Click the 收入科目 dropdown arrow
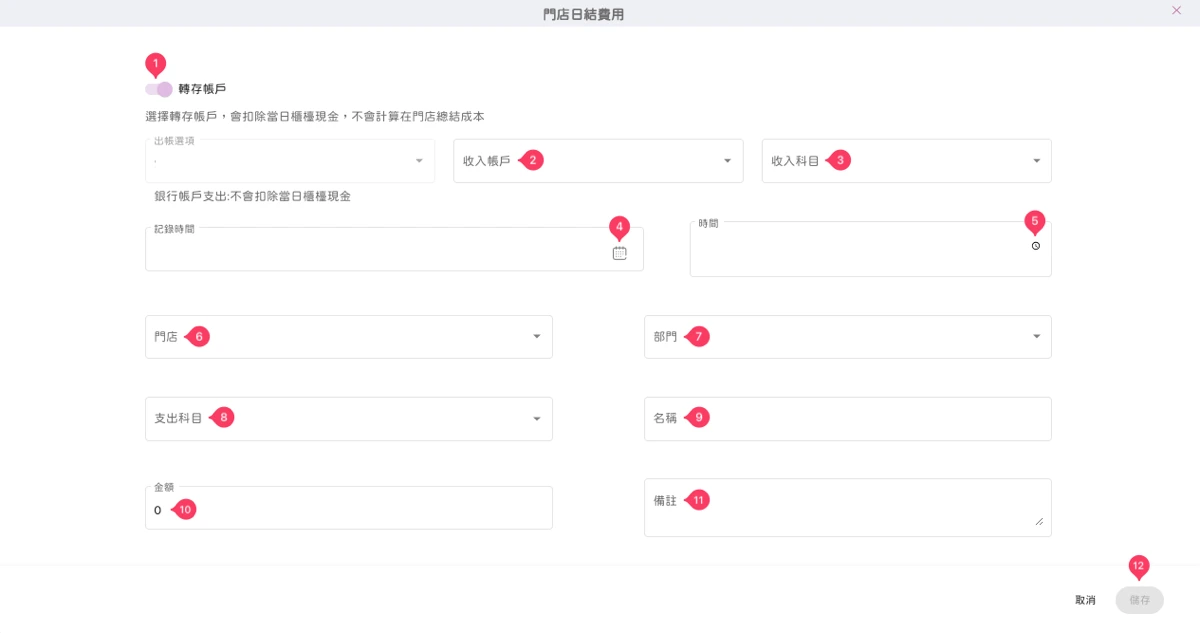The height and width of the screenshot is (633, 1200). coord(1036,161)
